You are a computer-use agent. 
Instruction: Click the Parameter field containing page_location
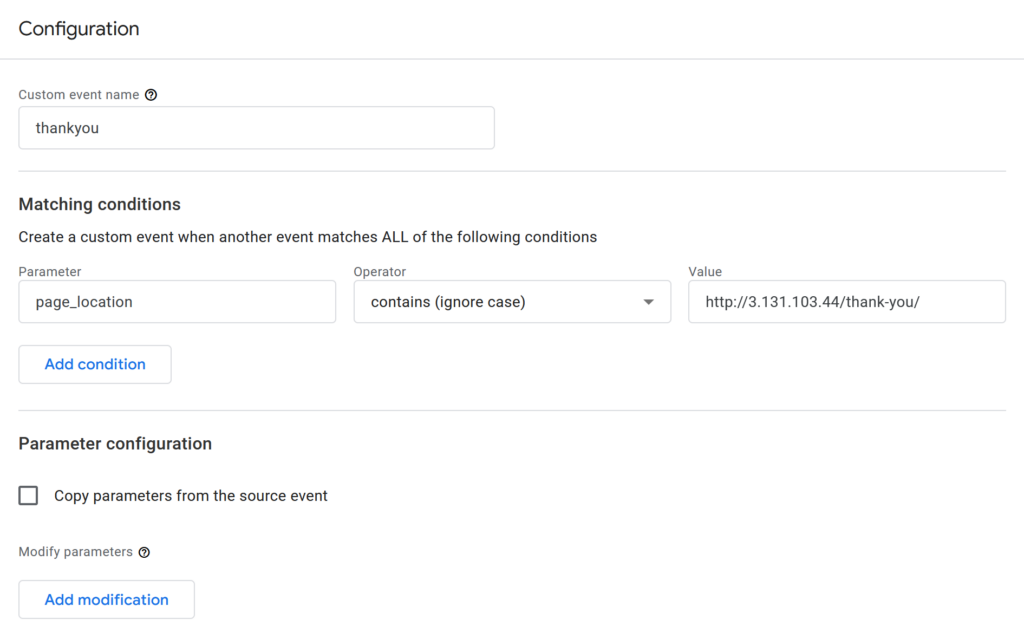pyautogui.click(x=177, y=302)
